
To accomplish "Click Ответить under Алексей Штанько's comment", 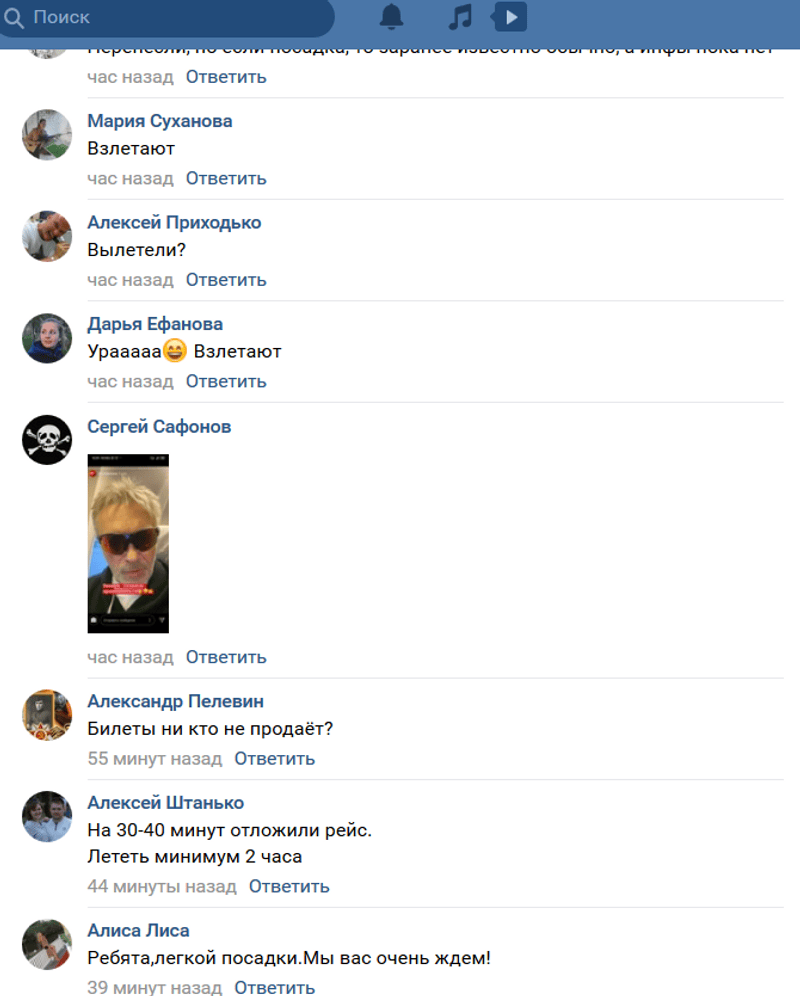I will (x=289, y=886).
